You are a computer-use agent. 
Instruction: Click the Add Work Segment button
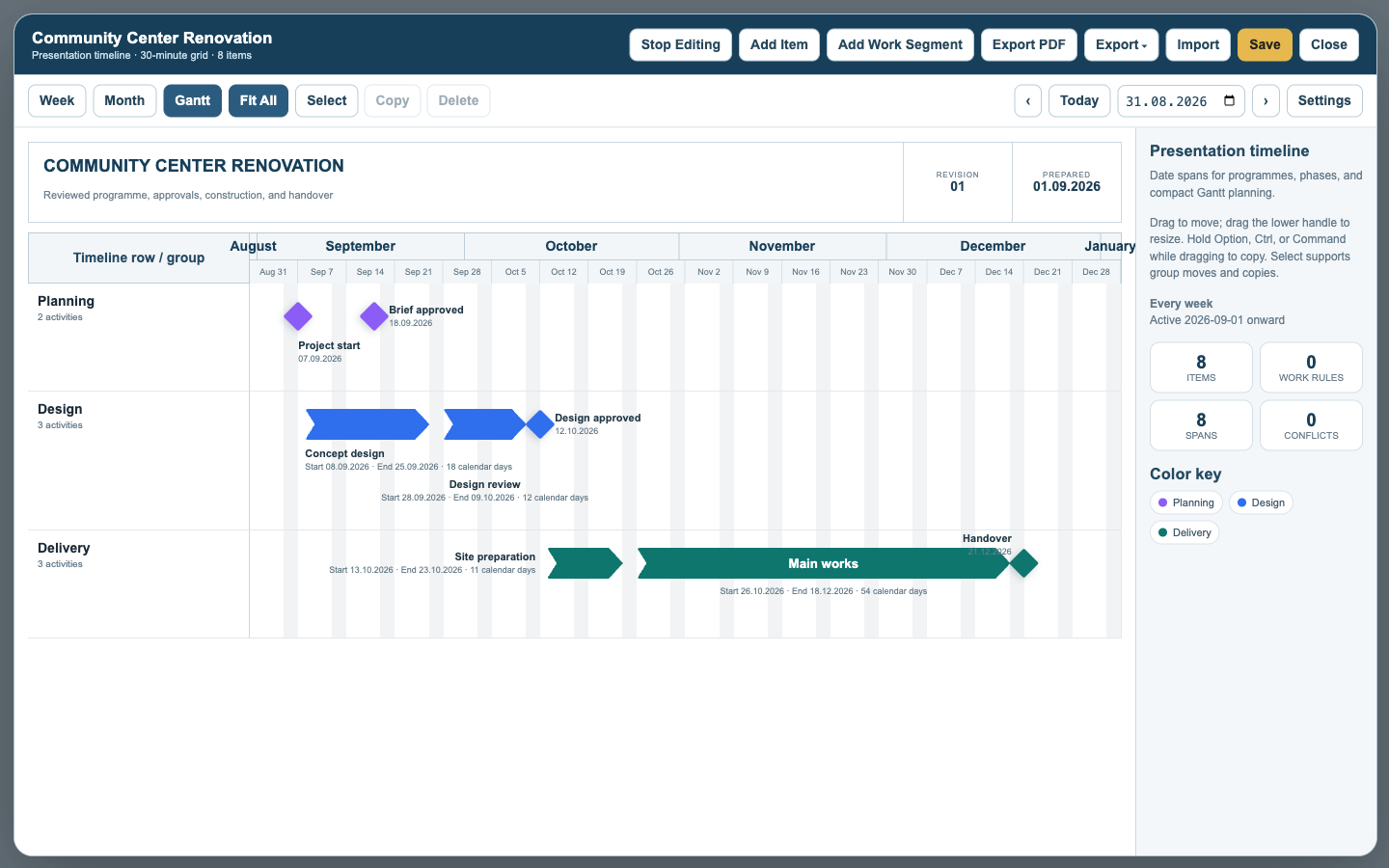pyautogui.click(x=900, y=45)
